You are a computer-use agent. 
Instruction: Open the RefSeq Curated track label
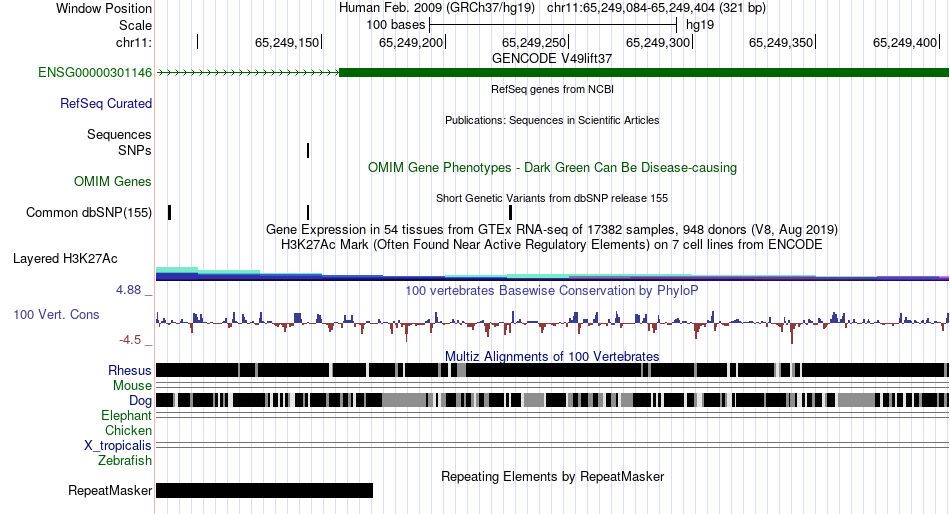(x=106, y=104)
